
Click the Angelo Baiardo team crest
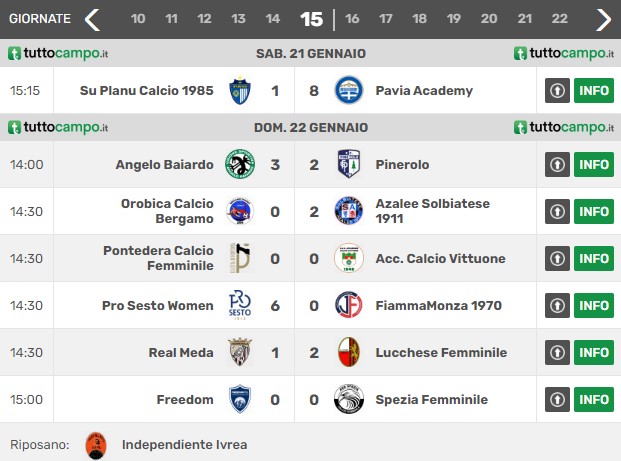[x=240, y=164]
